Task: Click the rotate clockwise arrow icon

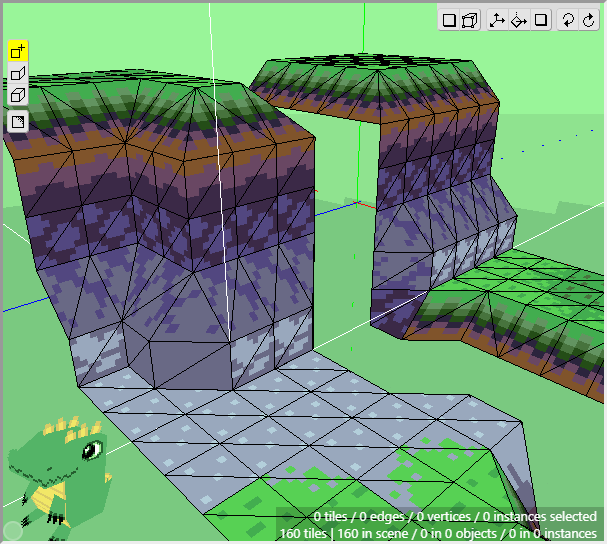Action: point(588,20)
